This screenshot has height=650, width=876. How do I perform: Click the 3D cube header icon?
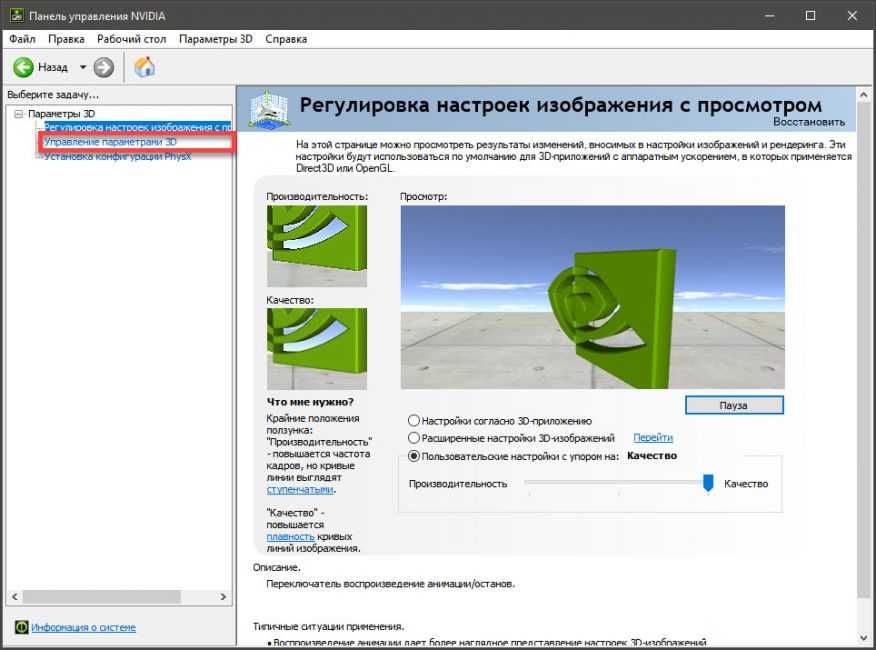[268, 107]
